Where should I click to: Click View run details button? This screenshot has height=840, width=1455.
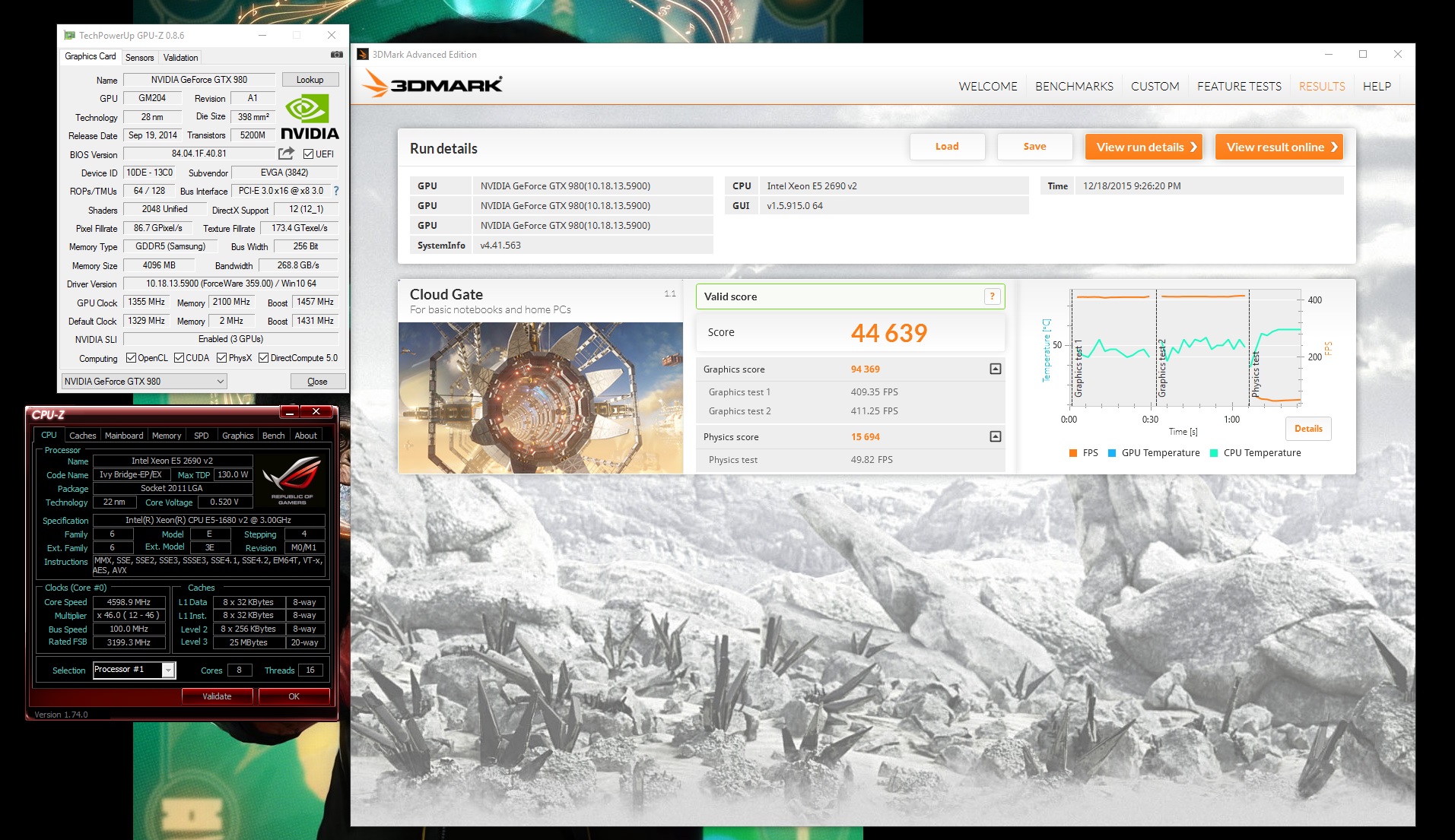1144,147
